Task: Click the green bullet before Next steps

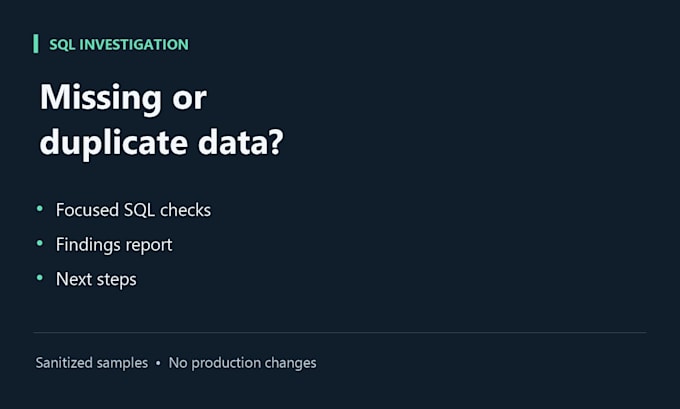Action: pyautogui.click(x=40, y=278)
